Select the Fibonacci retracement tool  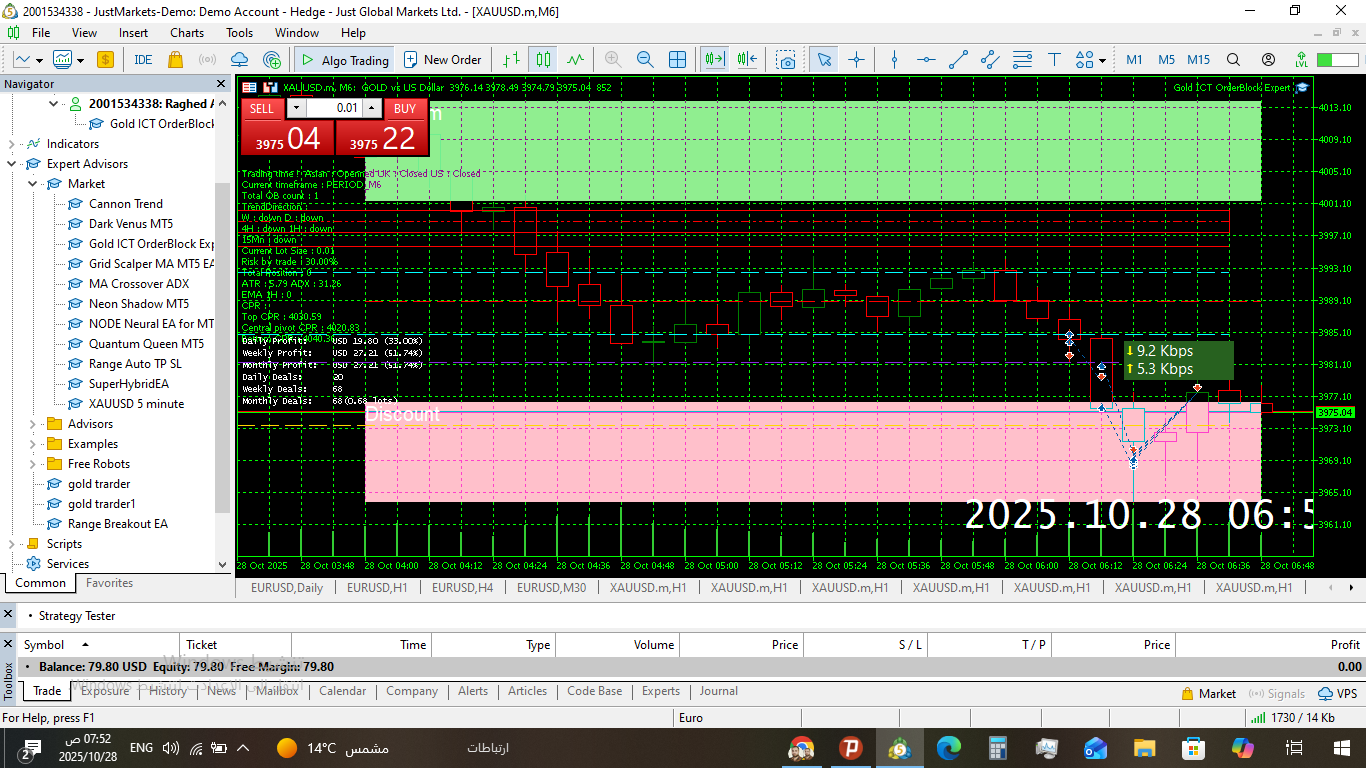(x=1022, y=60)
